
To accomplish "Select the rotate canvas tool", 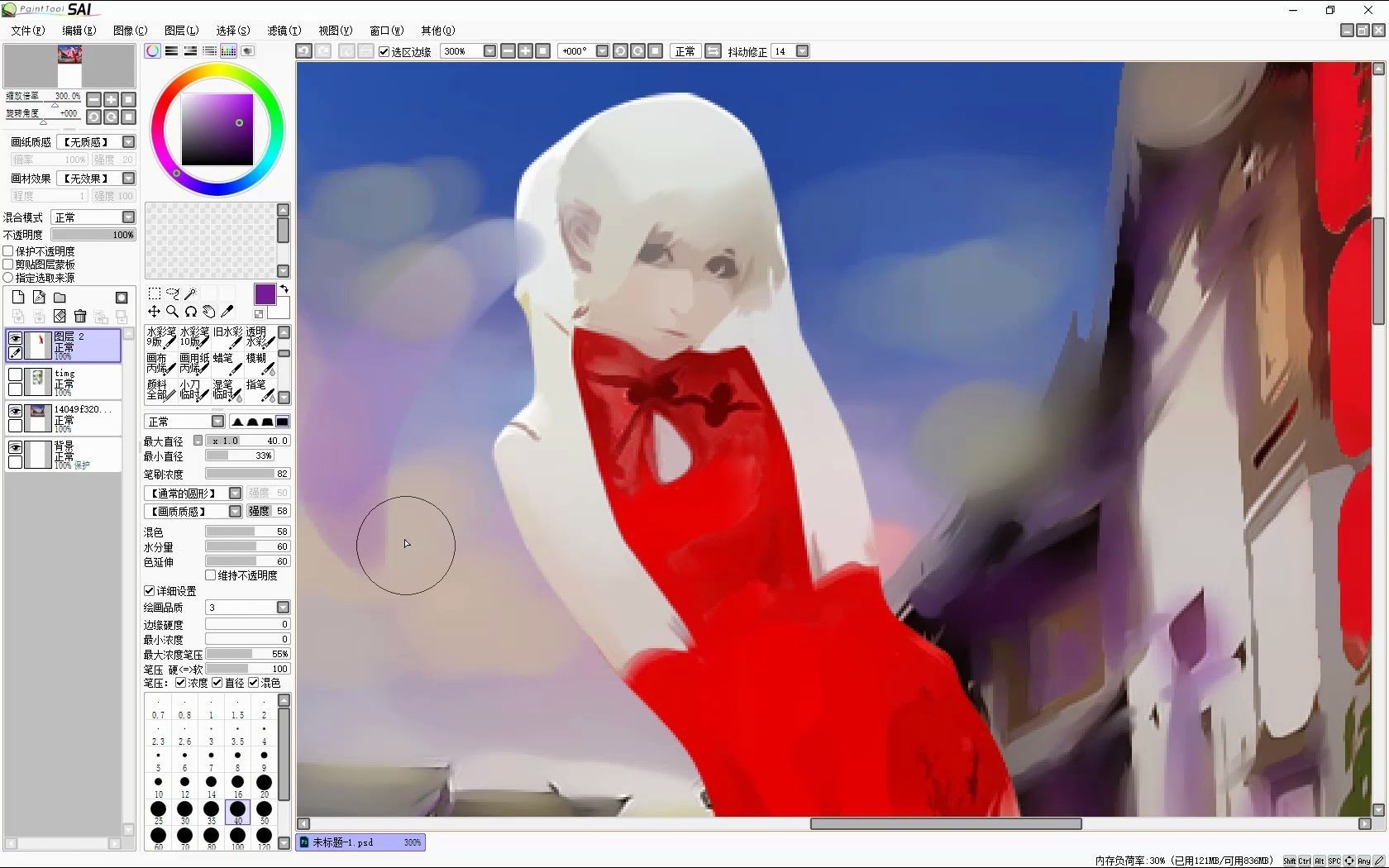I will 191,312.
